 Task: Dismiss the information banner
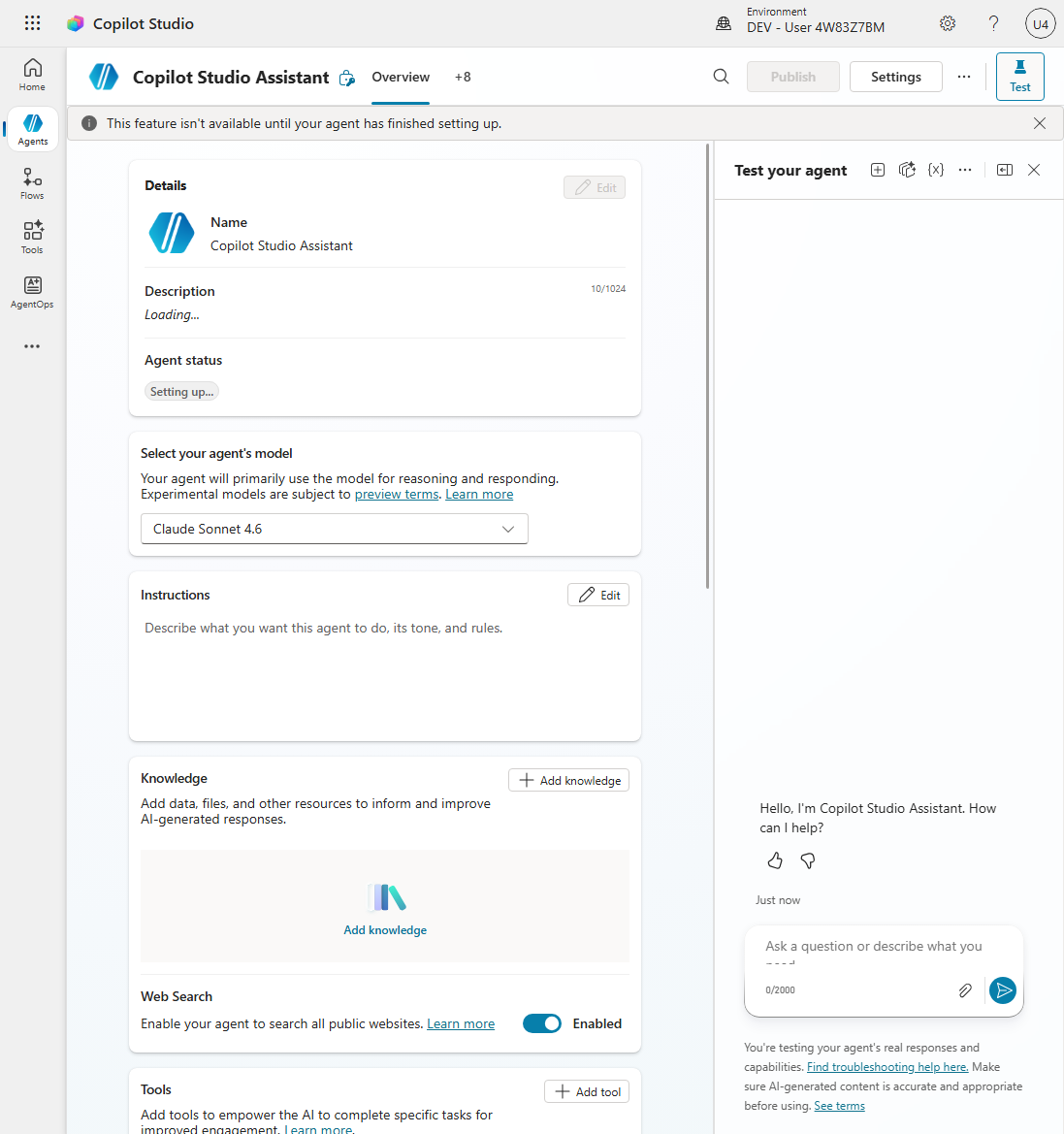click(x=1040, y=123)
